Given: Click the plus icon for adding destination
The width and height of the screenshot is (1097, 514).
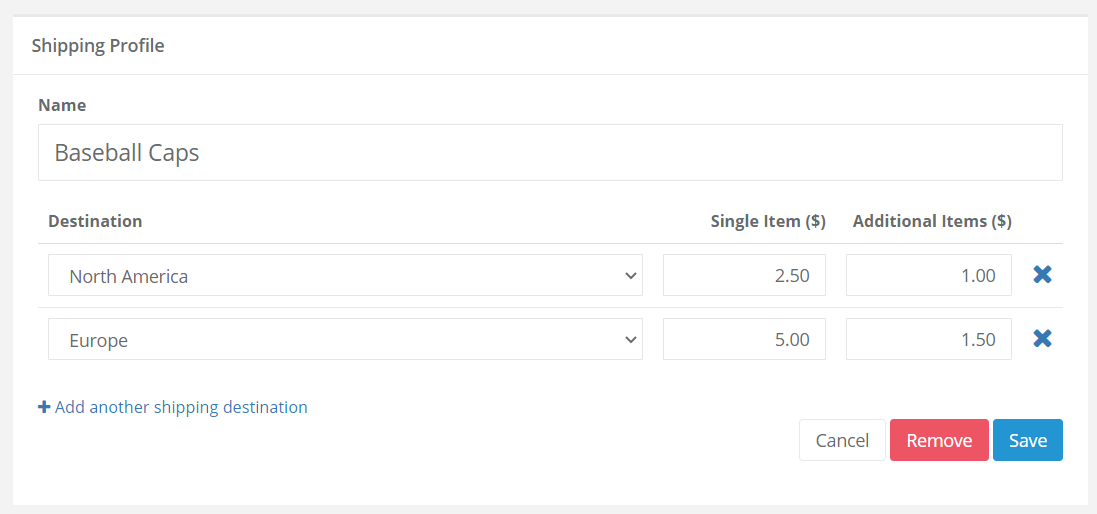Looking at the screenshot, I should (44, 407).
